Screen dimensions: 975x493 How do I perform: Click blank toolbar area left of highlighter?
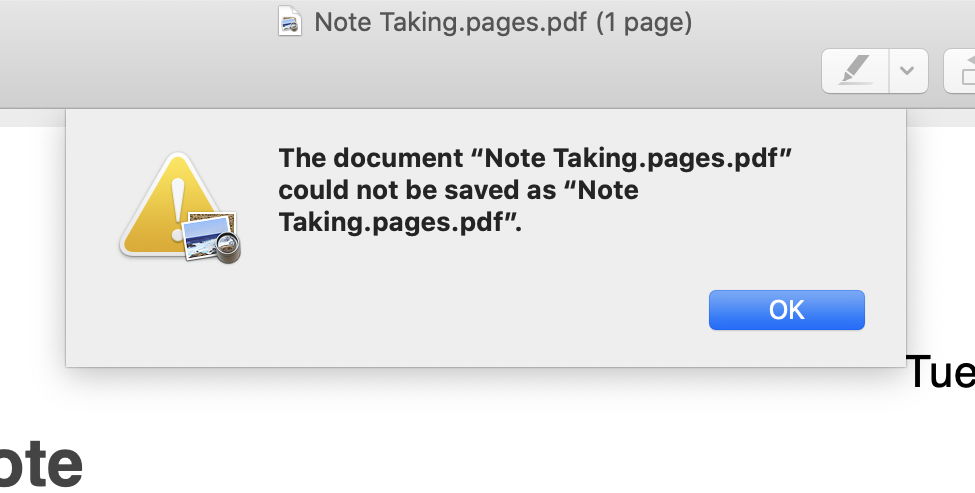[x=500, y=72]
